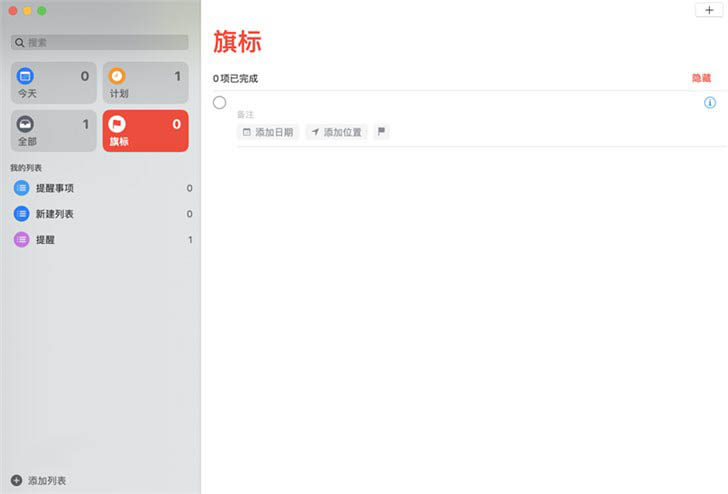This screenshot has height=494, width=728.
Task: Click 隐藏 to hide completed items
Action: click(x=701, y=78)
